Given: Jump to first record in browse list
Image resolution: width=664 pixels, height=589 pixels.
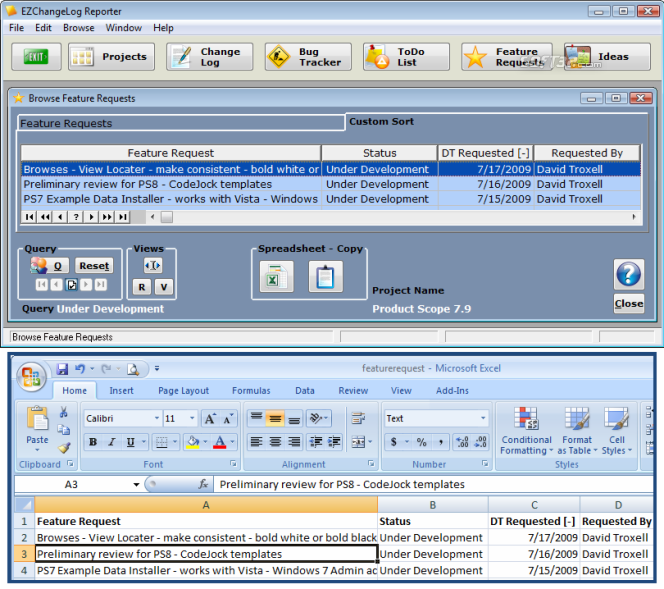Looking at the screenshot, I should 29,217.
